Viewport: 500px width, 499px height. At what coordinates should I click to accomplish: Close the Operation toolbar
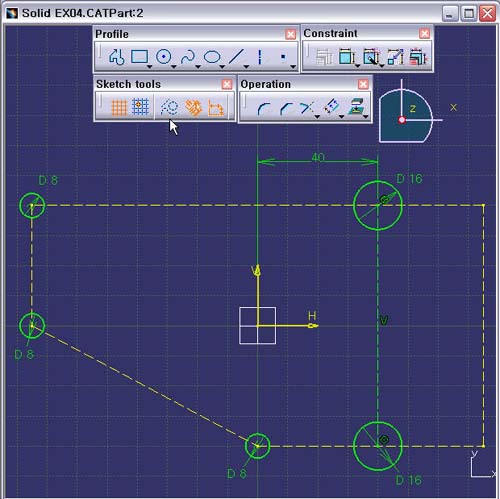(x=363, y=84)
